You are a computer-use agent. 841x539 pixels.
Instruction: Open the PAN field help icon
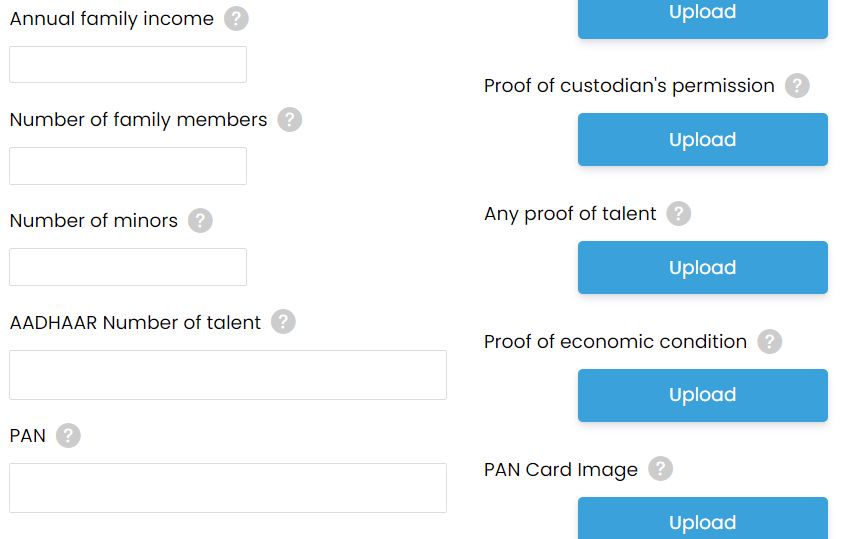tap(68, 435)
